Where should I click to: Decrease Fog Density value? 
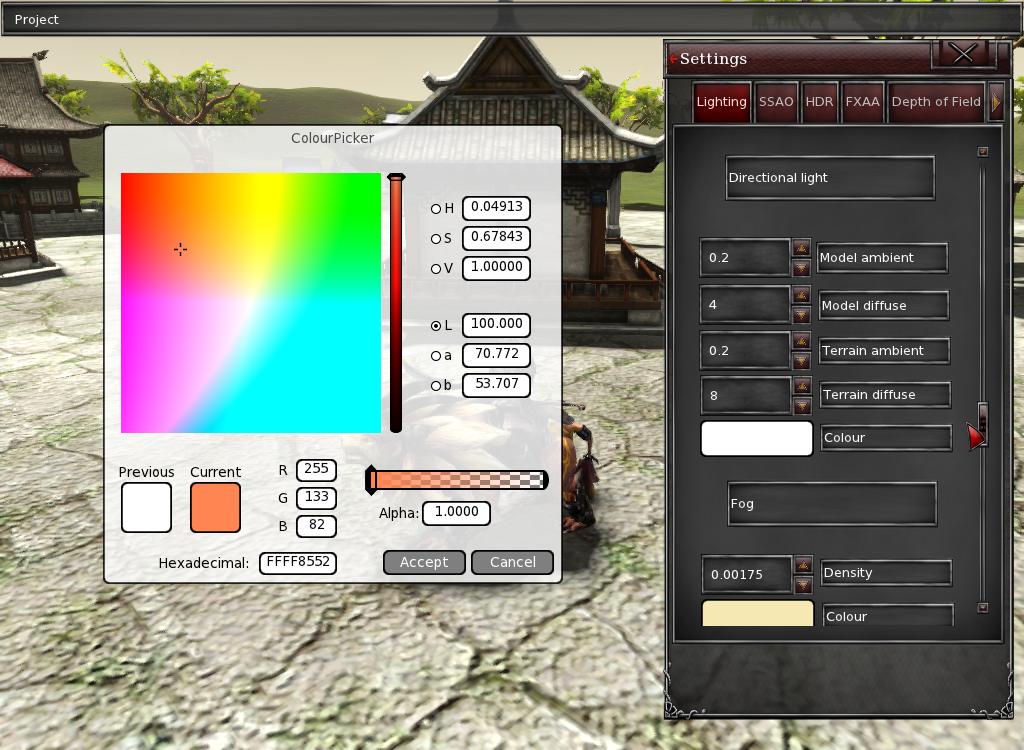tap(803, 585)
